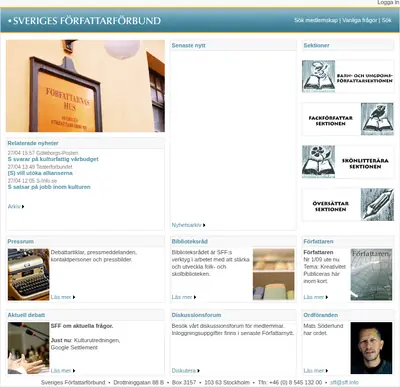Click the '27/04 15:57 Göteborgs-Posten' line

[x=43, y=153]
